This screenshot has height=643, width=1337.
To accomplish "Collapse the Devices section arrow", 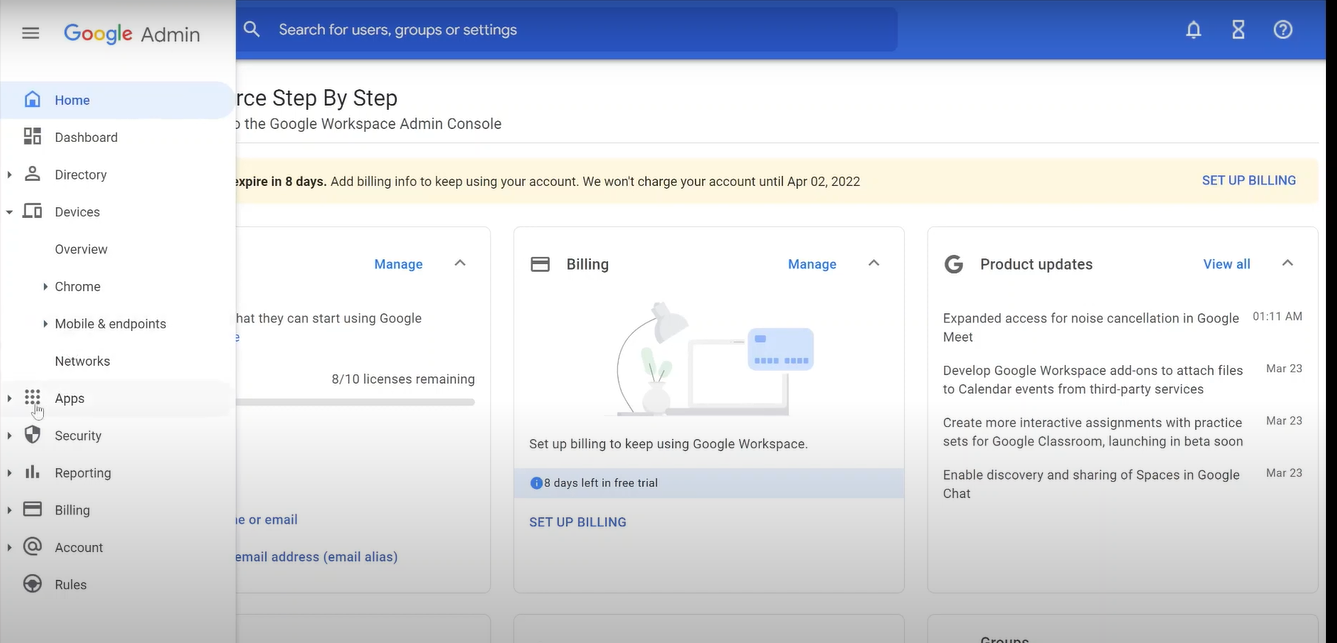I will (9, 212).
